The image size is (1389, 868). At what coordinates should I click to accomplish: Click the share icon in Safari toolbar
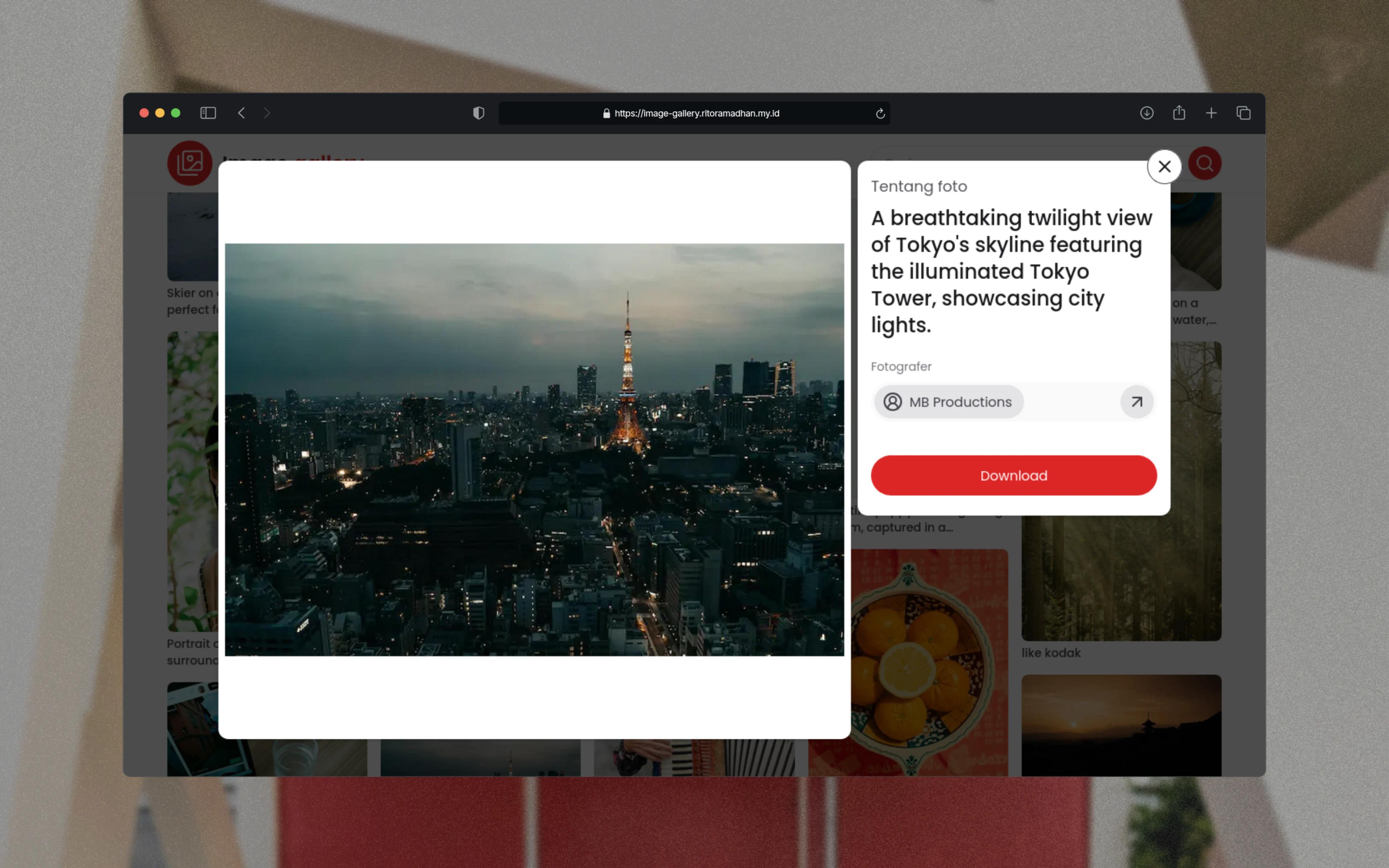(x=1179, y=112)
